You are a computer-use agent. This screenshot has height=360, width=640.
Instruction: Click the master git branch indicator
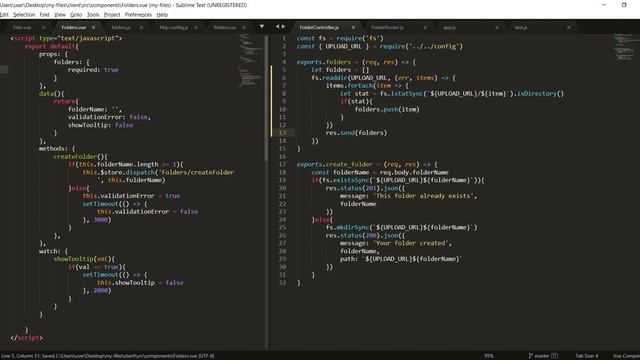pyautogui.click(x=543, y=356)
